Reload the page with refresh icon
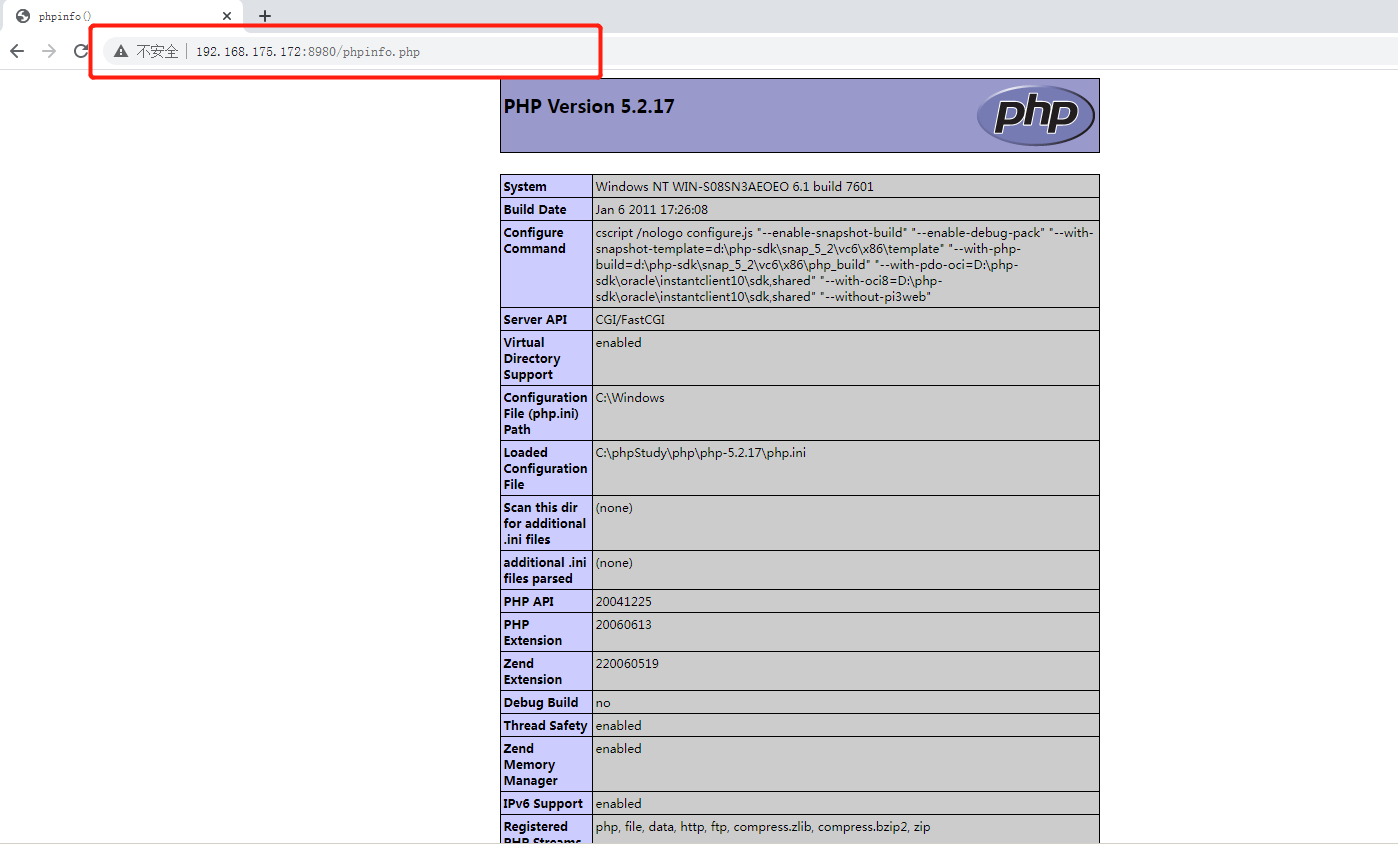 pos(81,51)
